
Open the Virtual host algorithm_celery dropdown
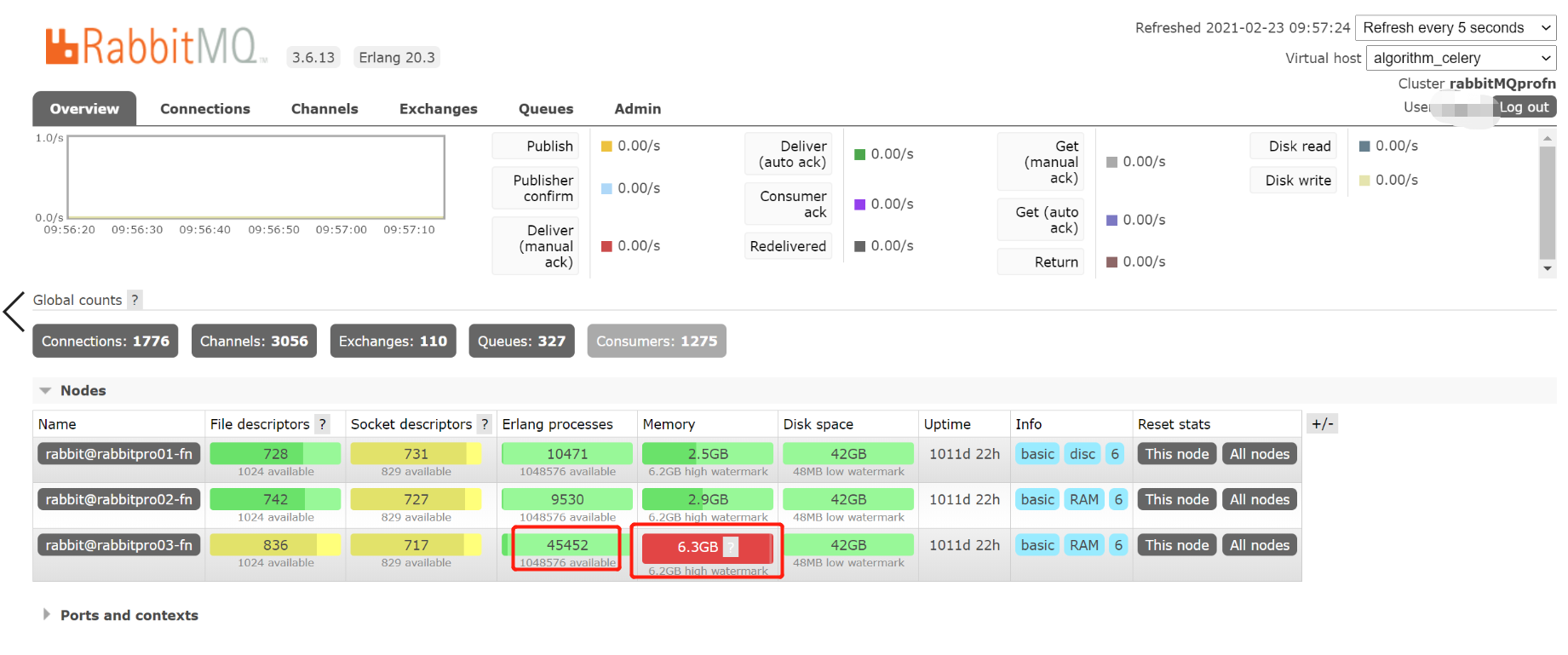click(x=1462, y=58)
